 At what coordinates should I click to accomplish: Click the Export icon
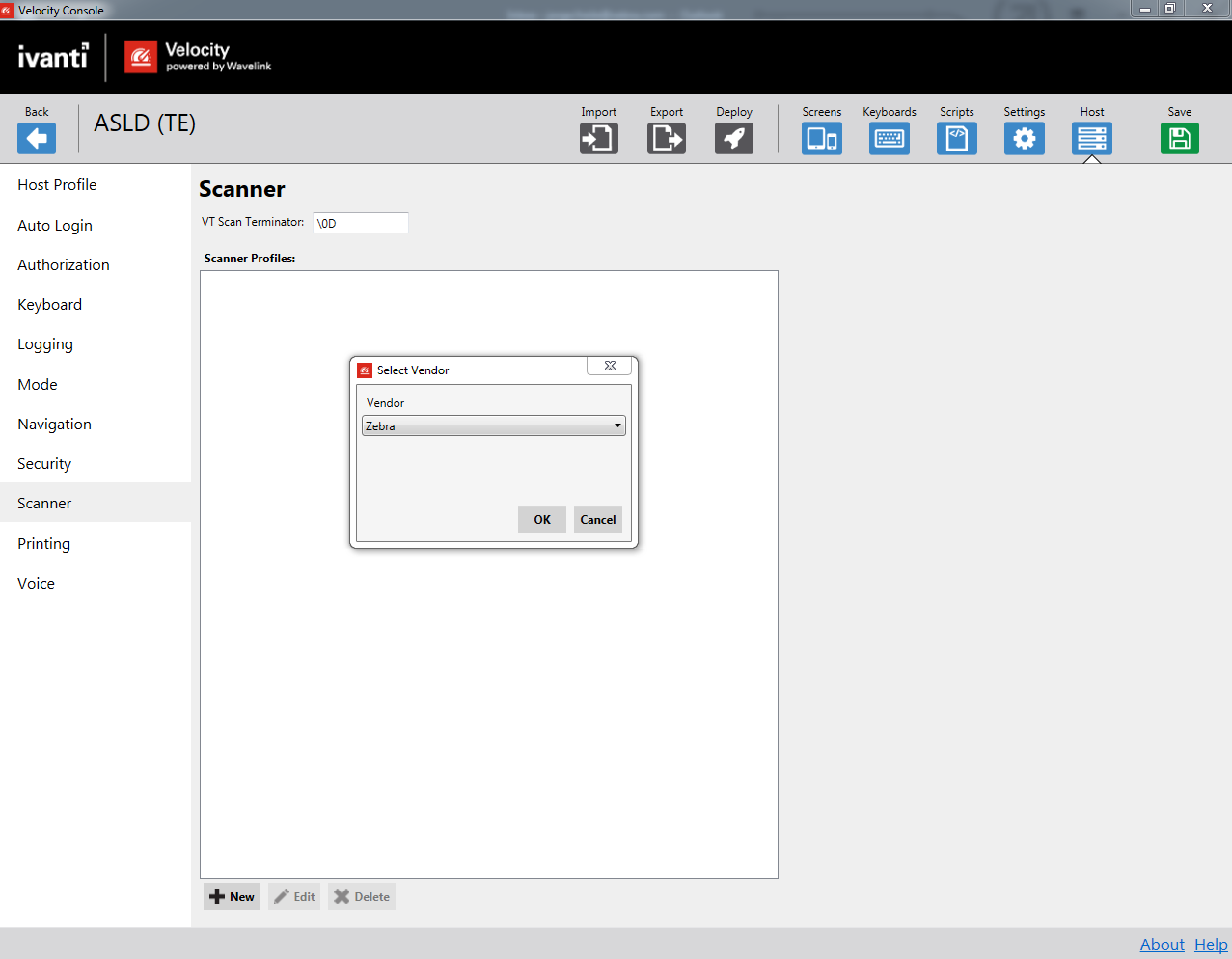666,138
